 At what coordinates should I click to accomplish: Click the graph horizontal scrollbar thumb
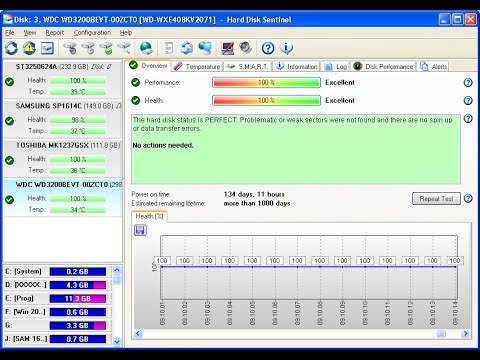tap(441, 333)
